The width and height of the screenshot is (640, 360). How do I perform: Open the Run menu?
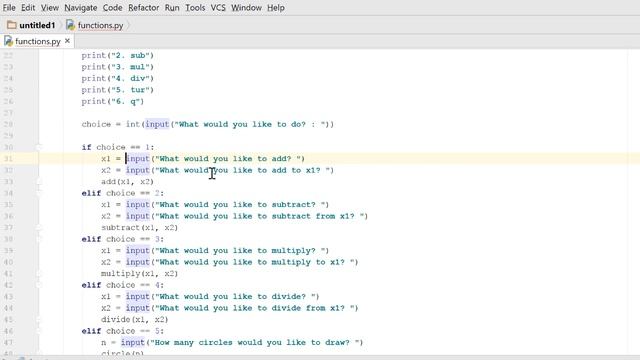[172, 8]
